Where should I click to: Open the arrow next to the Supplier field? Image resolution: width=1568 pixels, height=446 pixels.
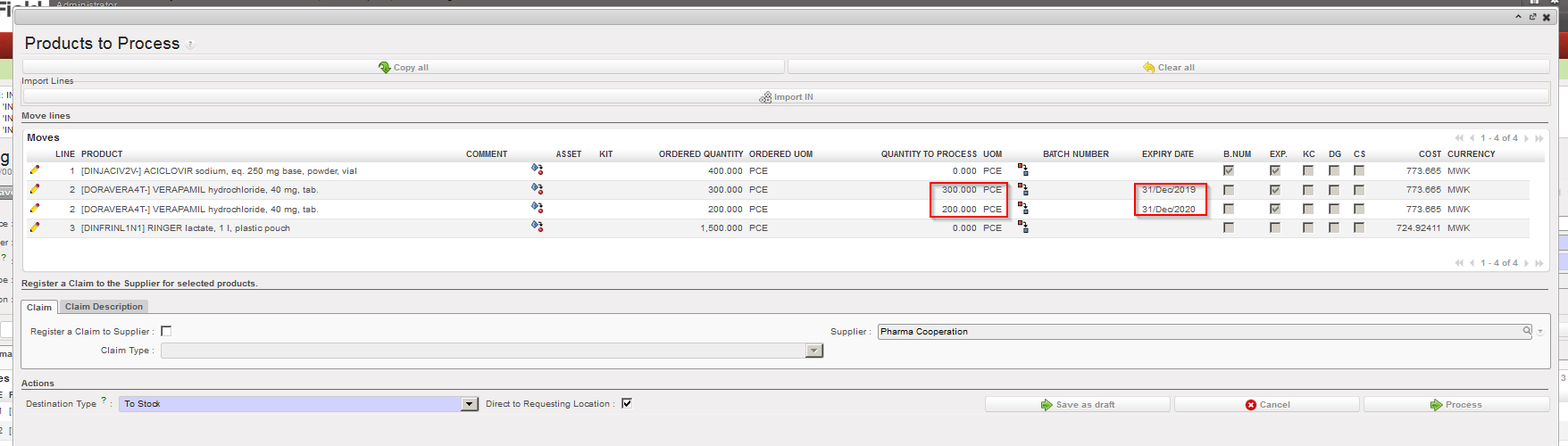(x=1540, y=332)
